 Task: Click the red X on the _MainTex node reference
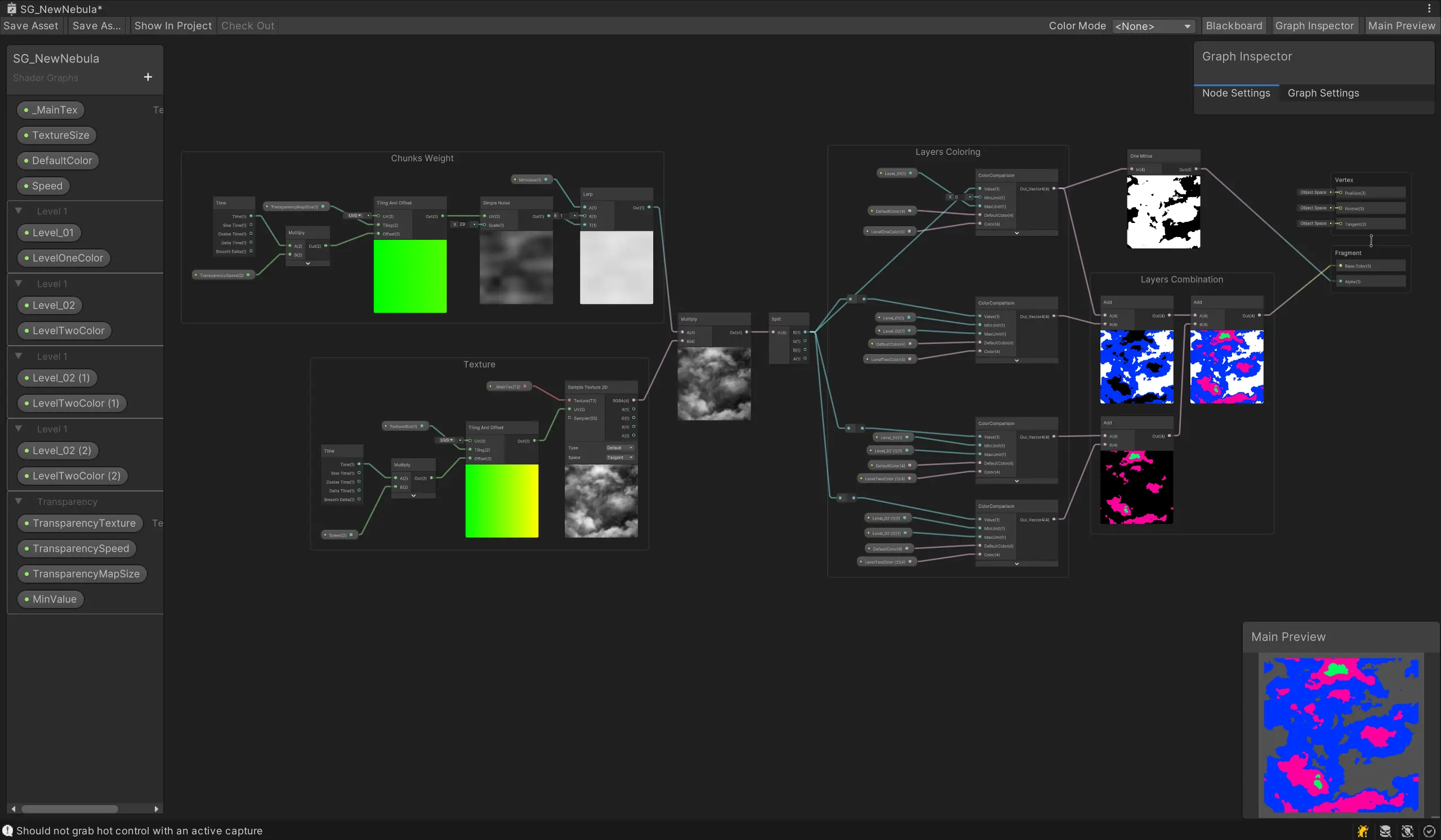click(525, 387)
